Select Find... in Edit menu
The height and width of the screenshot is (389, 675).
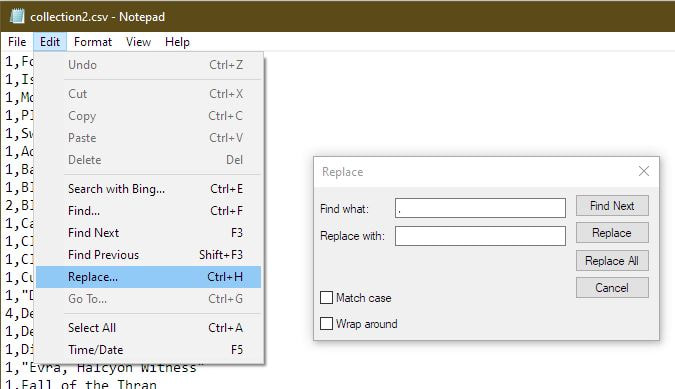click(x=149, y=211)
